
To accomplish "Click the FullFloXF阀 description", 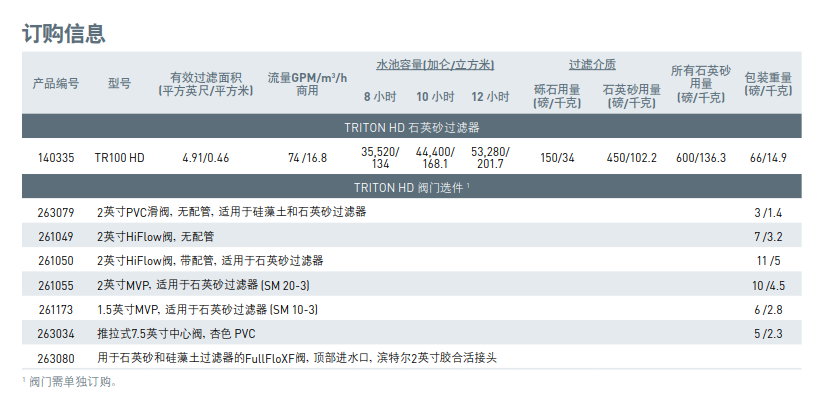I will (297, 358).
